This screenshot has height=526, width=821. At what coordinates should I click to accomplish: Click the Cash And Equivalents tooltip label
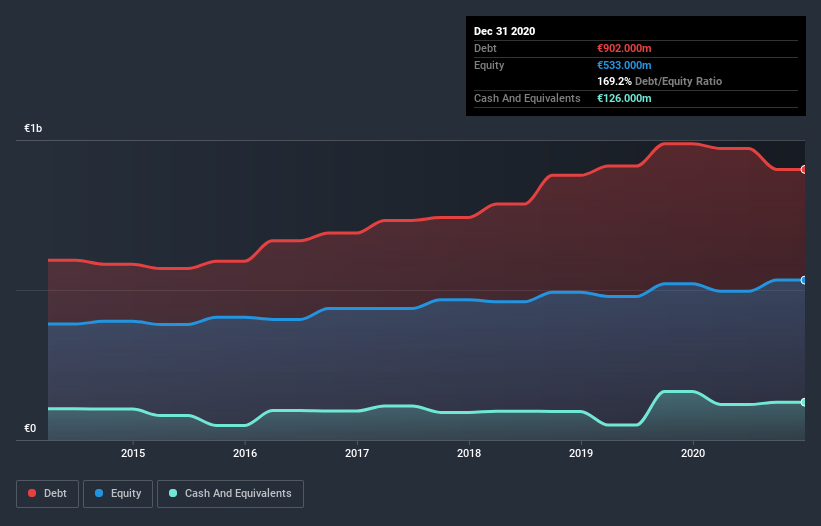[x=527, y=98]
